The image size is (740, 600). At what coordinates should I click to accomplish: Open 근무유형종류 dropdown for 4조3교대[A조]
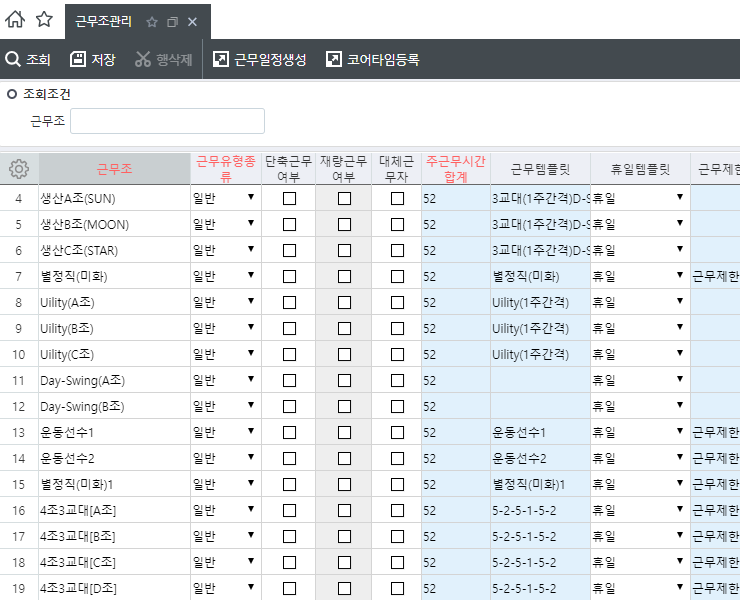click(250, 510)
